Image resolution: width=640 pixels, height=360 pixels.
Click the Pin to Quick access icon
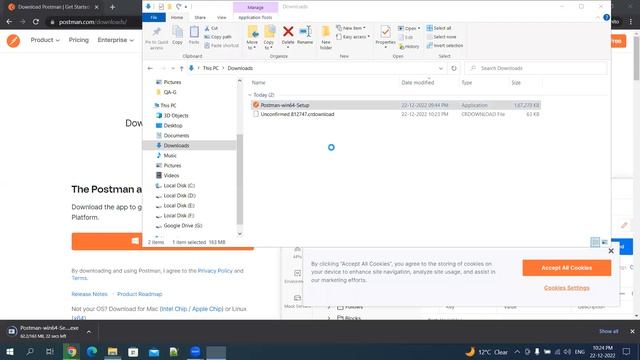pyautogui.click(x=156, y=32)
